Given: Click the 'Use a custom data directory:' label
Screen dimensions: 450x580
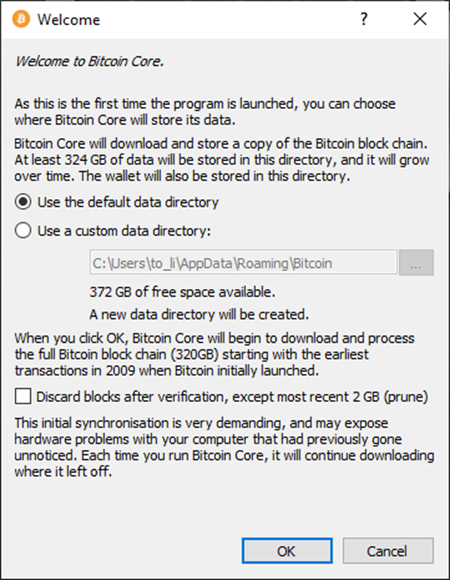Looking at the screenshot, I should (124, 231).
